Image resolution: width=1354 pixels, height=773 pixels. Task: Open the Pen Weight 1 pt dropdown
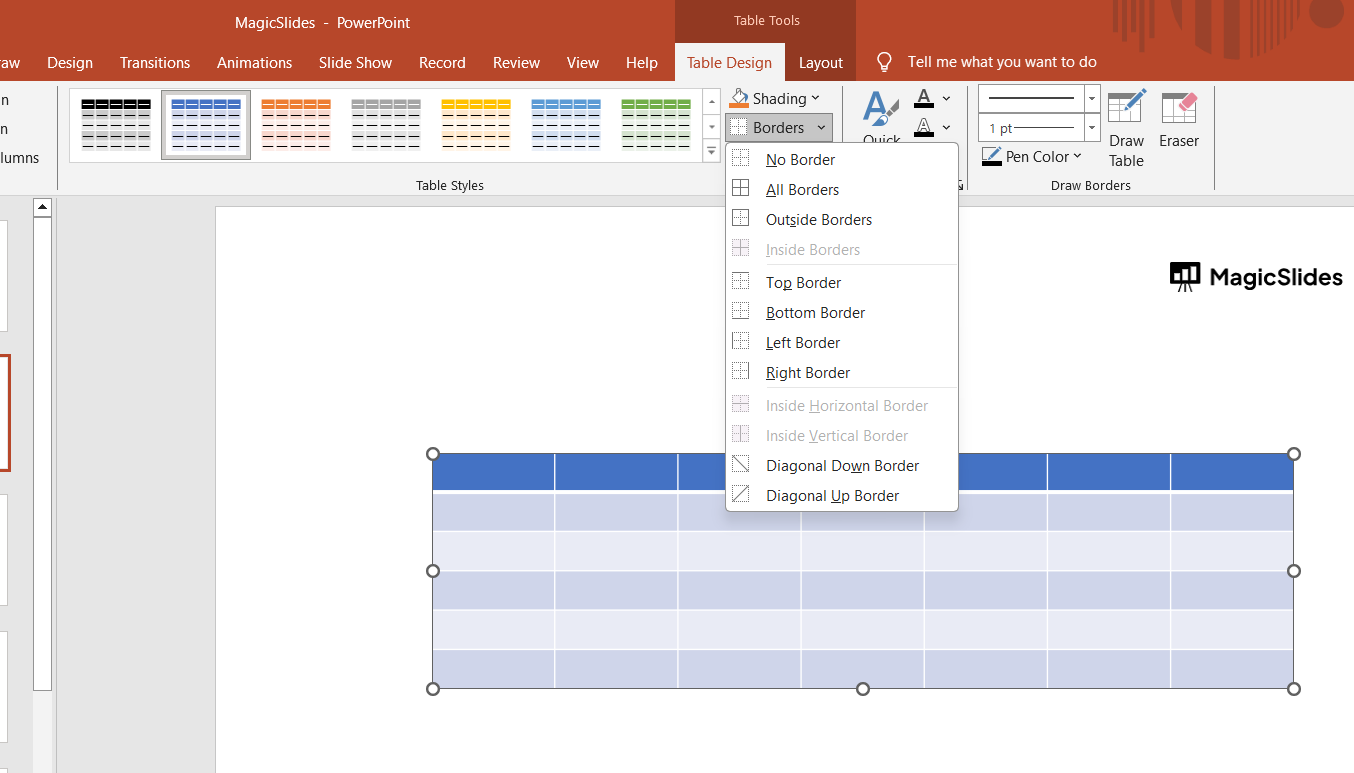tap(1091, 128)
